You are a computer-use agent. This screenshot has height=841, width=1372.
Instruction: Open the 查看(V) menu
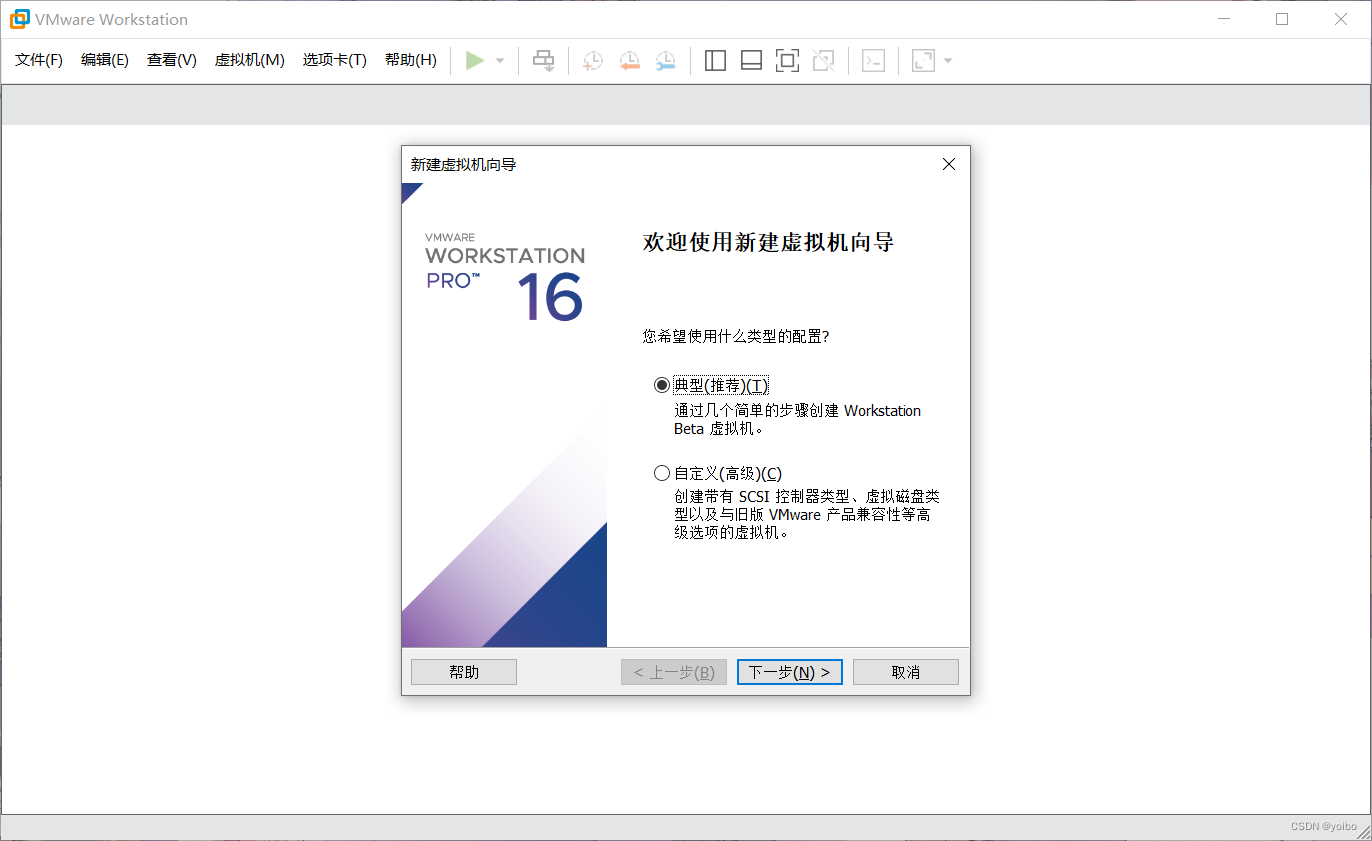172,60
